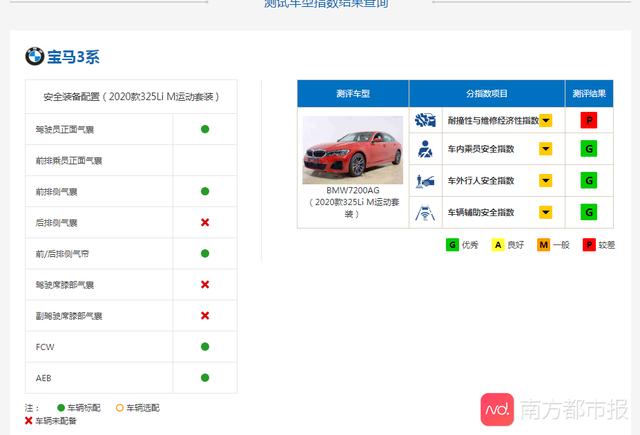This screenshot has height=435, width=640.
Task: Click the BMW logo beside 宝马3系
Action: (x=35, y=57)
